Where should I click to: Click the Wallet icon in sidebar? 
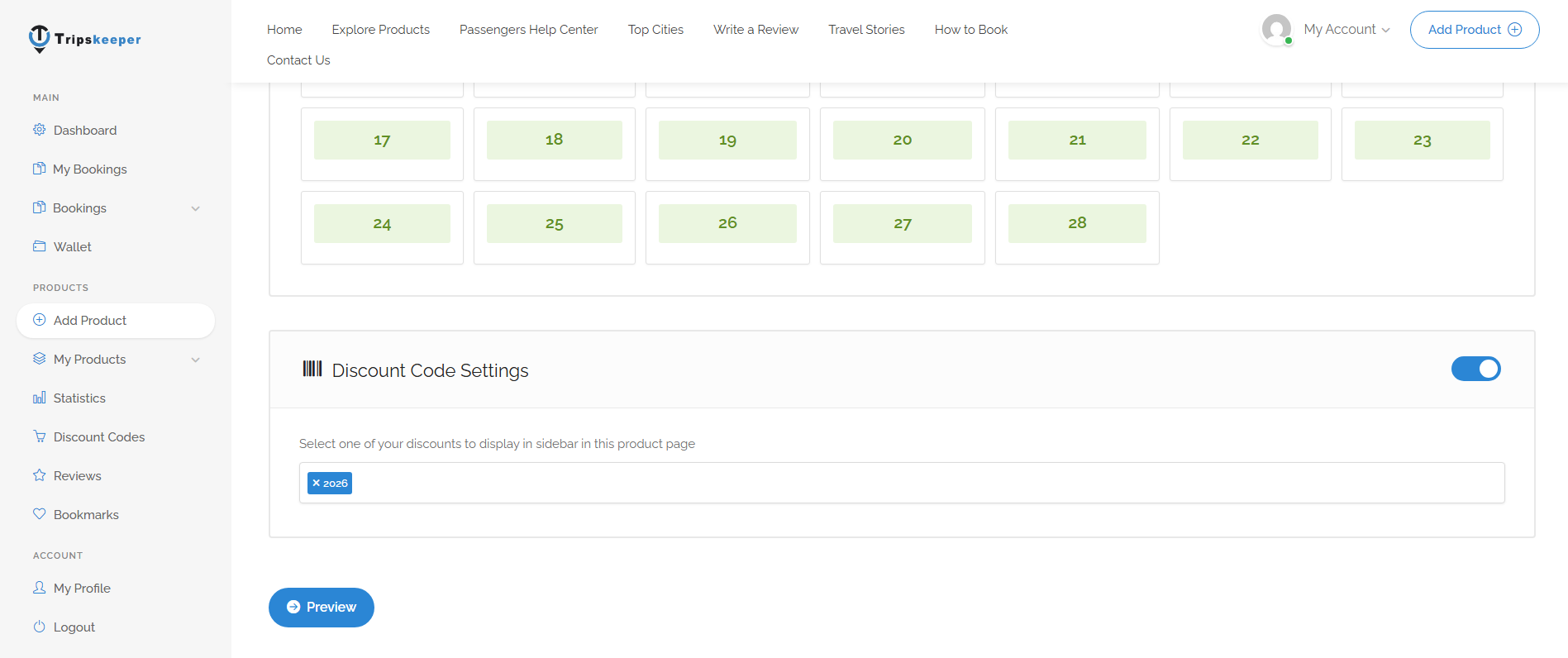point(39,246)
